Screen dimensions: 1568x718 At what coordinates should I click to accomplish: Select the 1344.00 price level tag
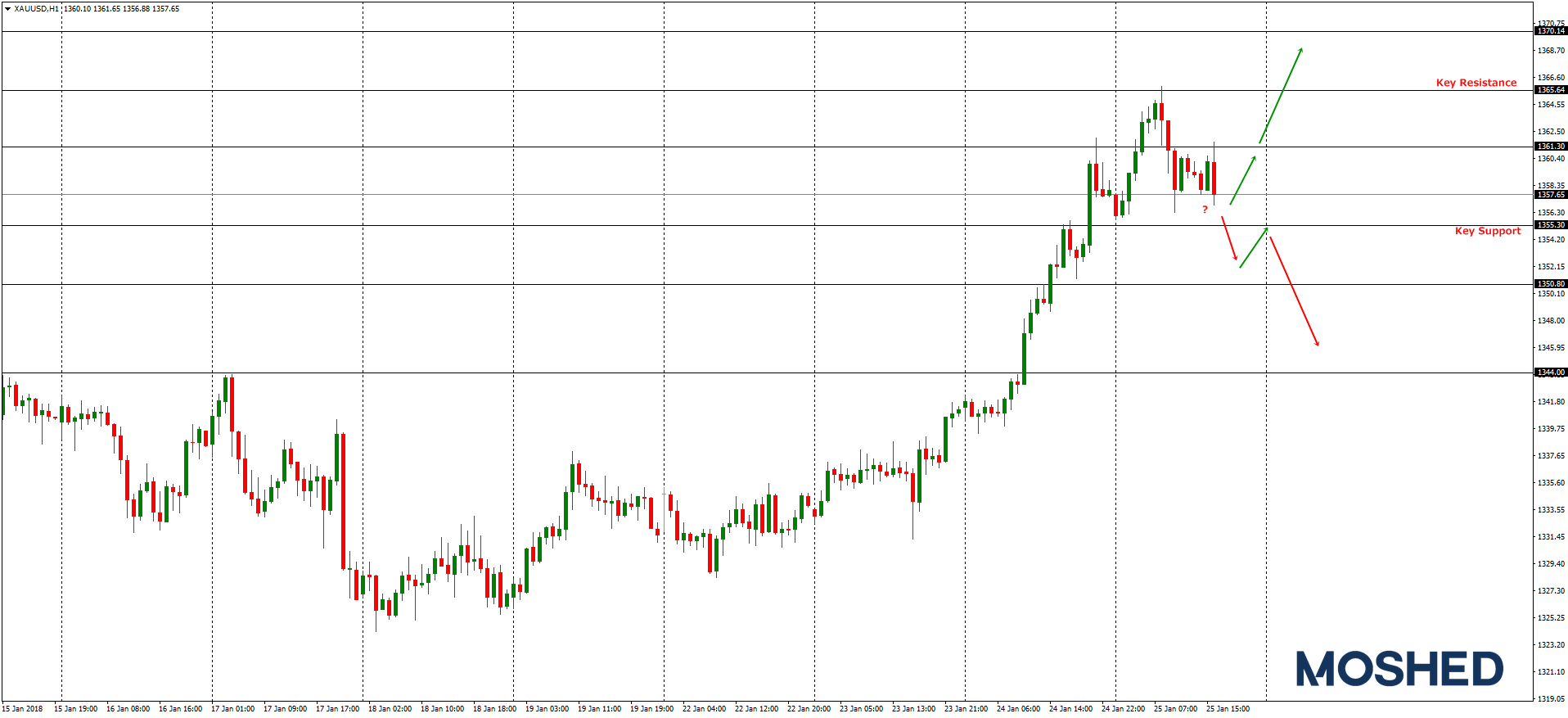1550,373
